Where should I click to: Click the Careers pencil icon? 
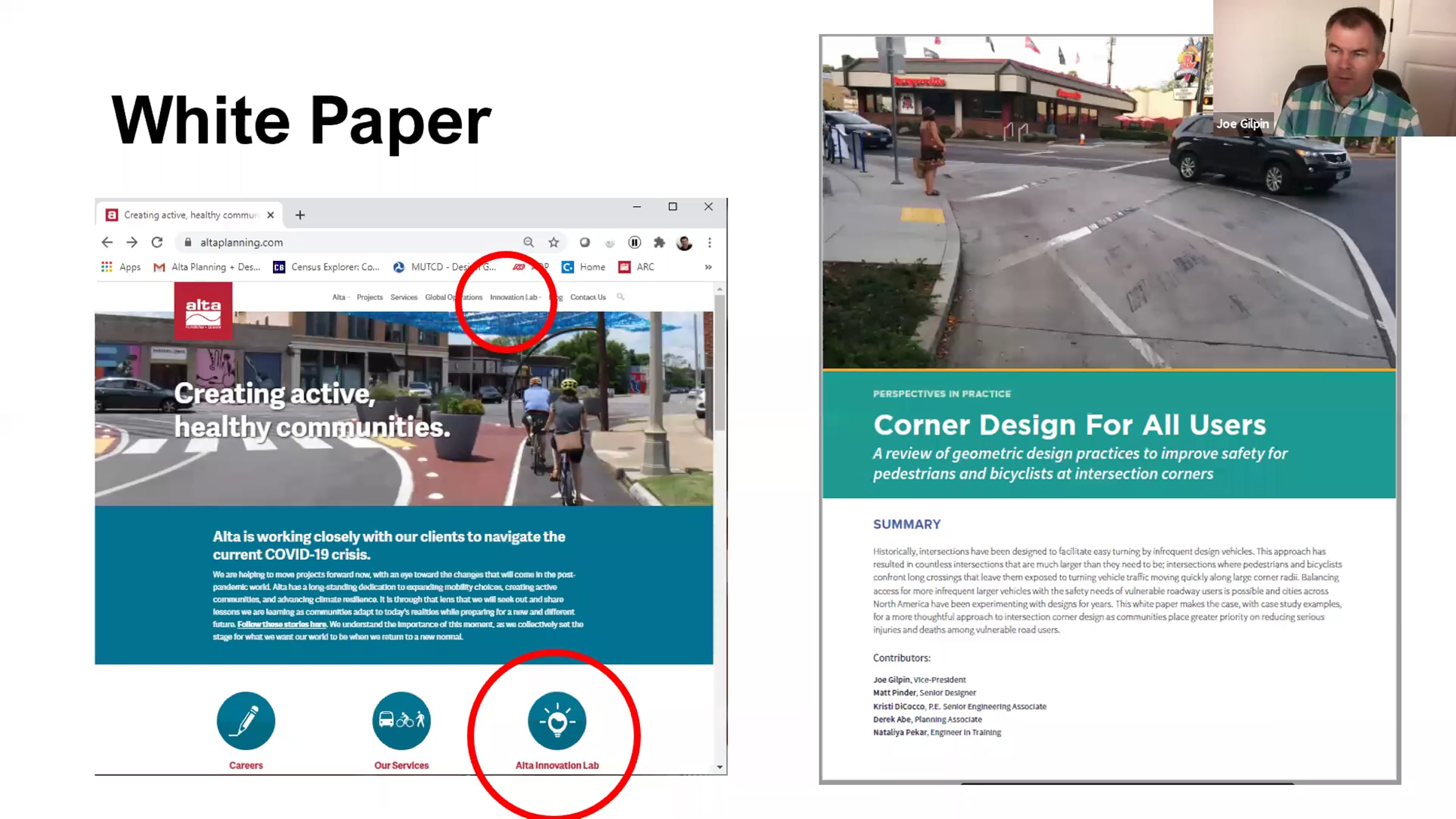pos(246,721)
